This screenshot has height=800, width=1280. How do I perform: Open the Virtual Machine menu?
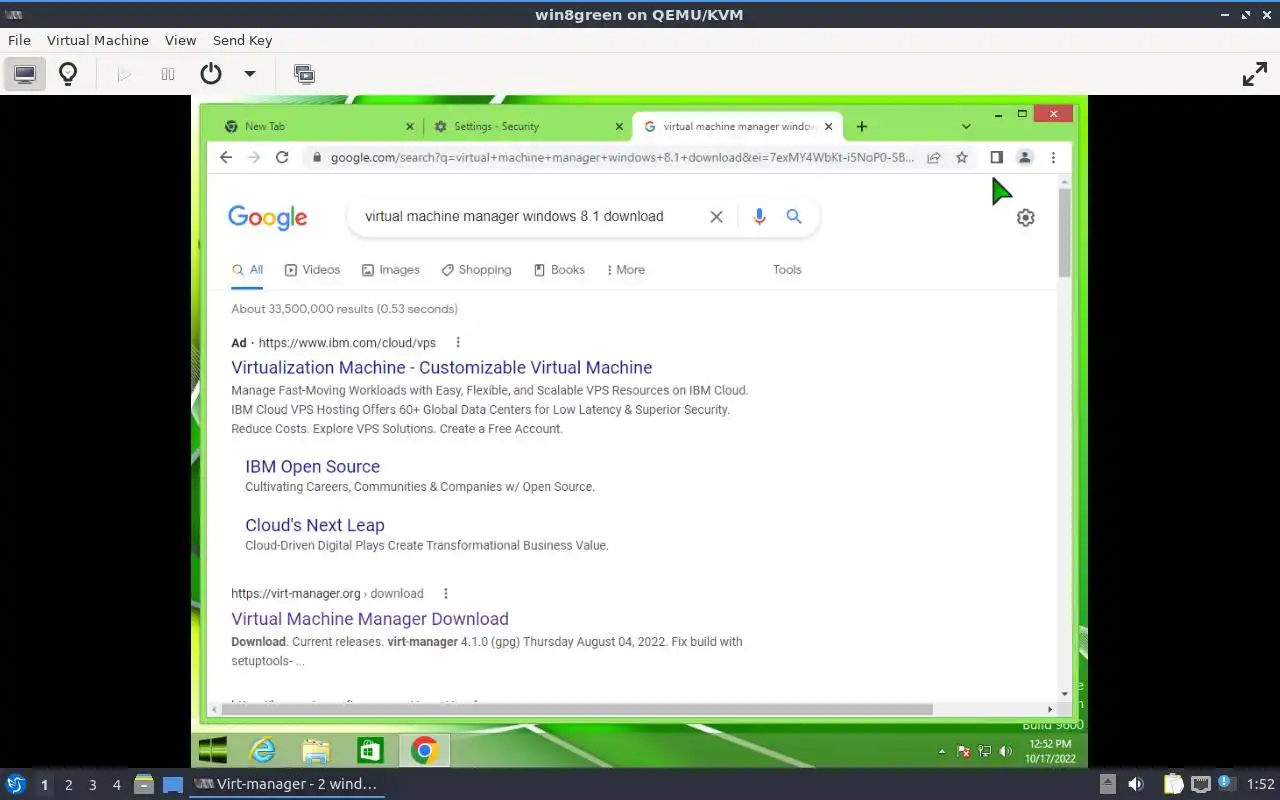tap(98, 40)
